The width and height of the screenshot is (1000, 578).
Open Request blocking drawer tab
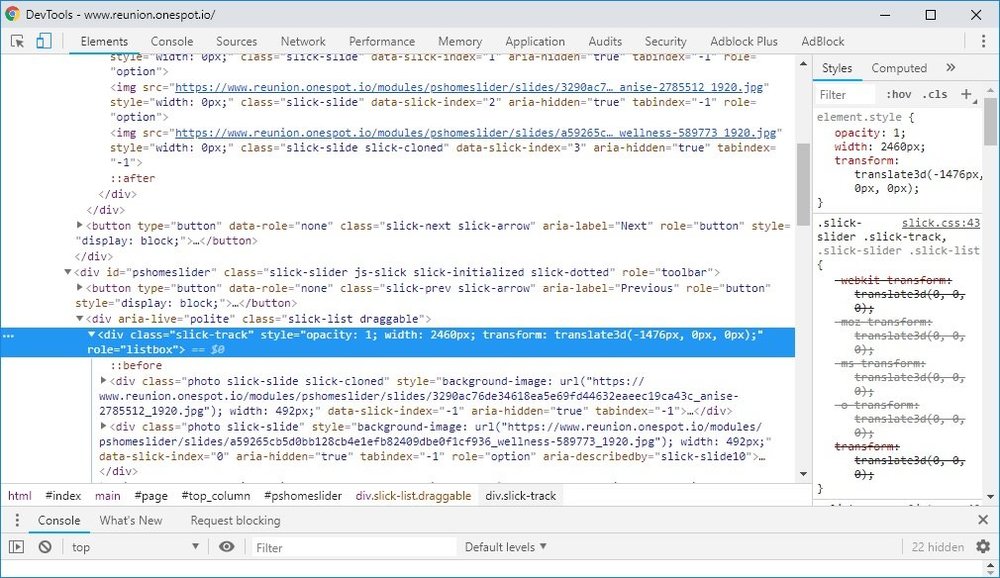[x=235, y=520]
